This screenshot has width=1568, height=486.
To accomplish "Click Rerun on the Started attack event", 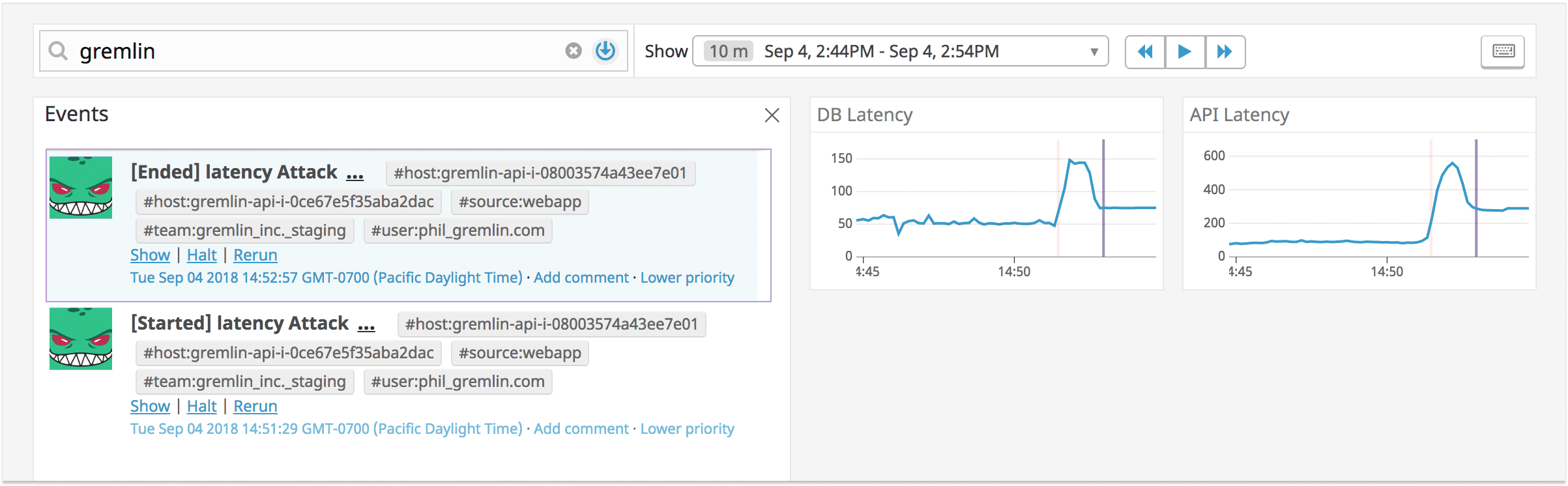I will (x=255, y=406).
